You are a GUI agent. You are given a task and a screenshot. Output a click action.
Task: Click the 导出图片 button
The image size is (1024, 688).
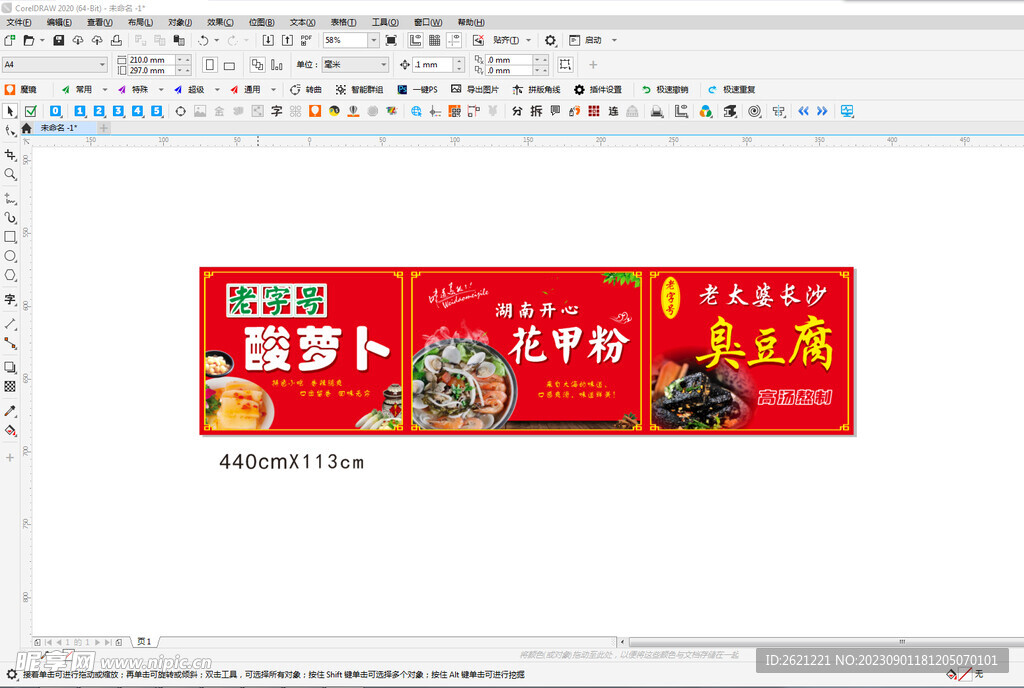coord(475,89)
